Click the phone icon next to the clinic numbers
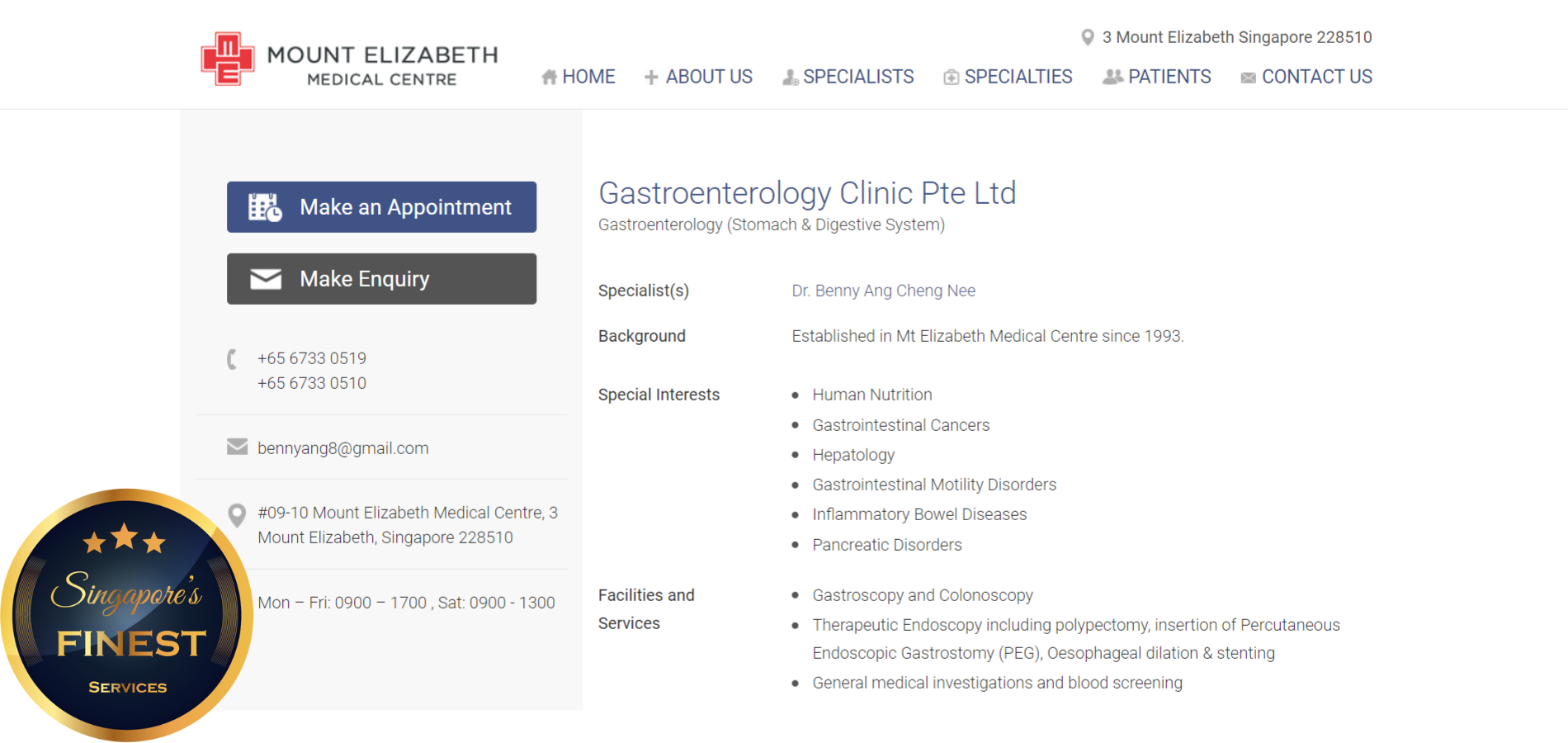Image resolution: width=1568 pixels, height=743 pixels. click(233, 359)
